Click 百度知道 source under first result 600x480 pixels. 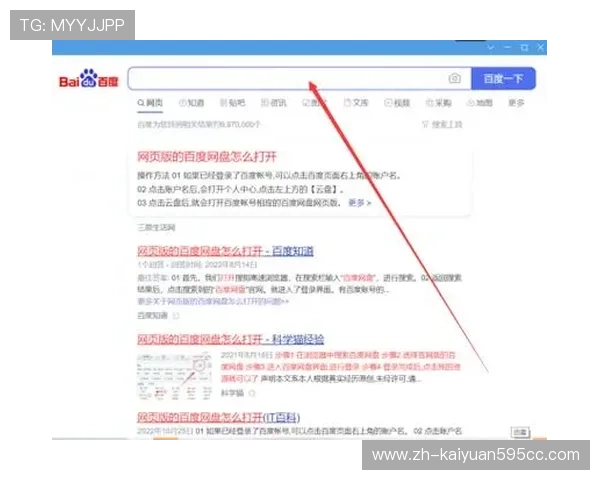coord(153,315)
